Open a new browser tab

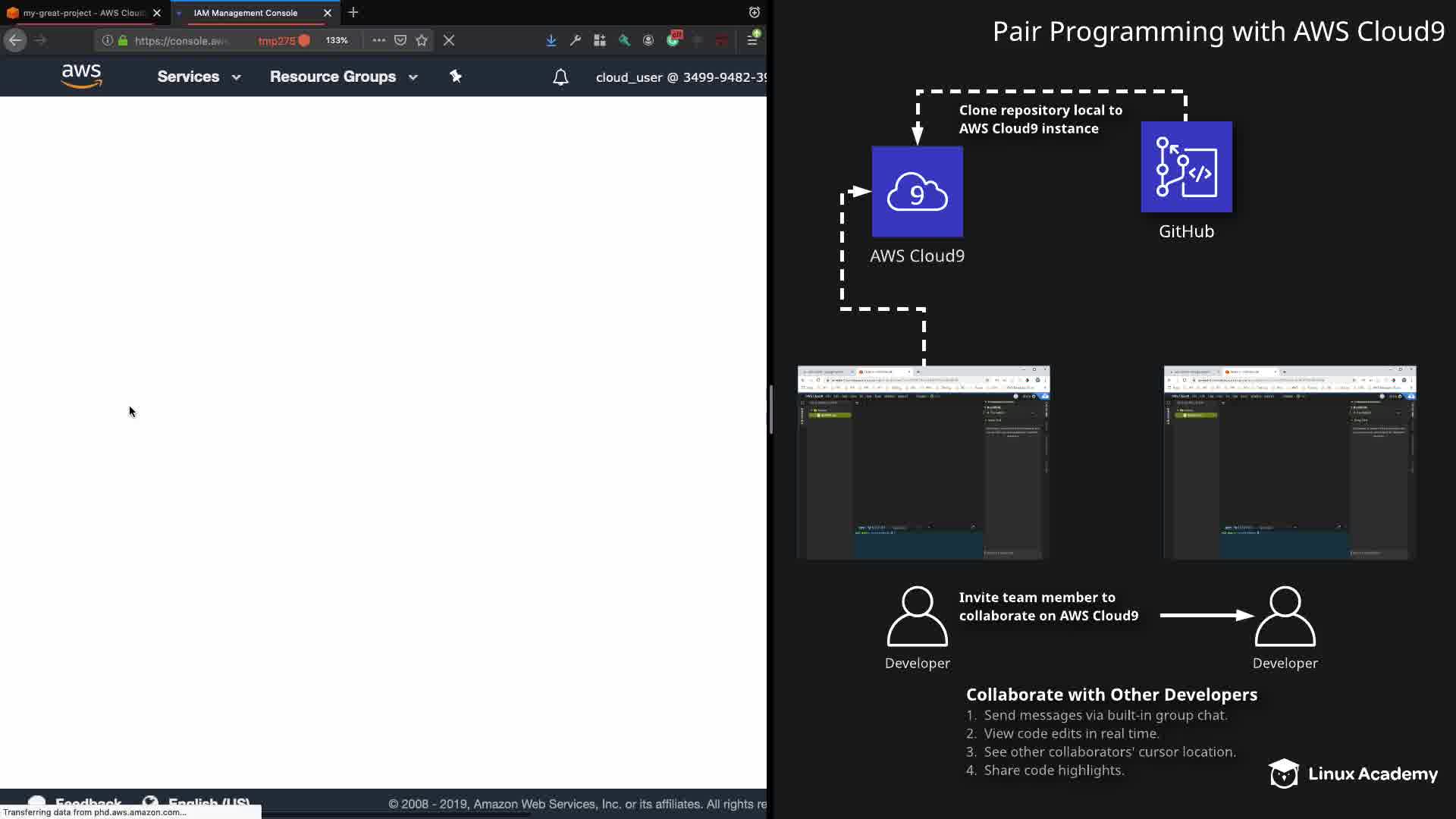(x=353, y=13)
